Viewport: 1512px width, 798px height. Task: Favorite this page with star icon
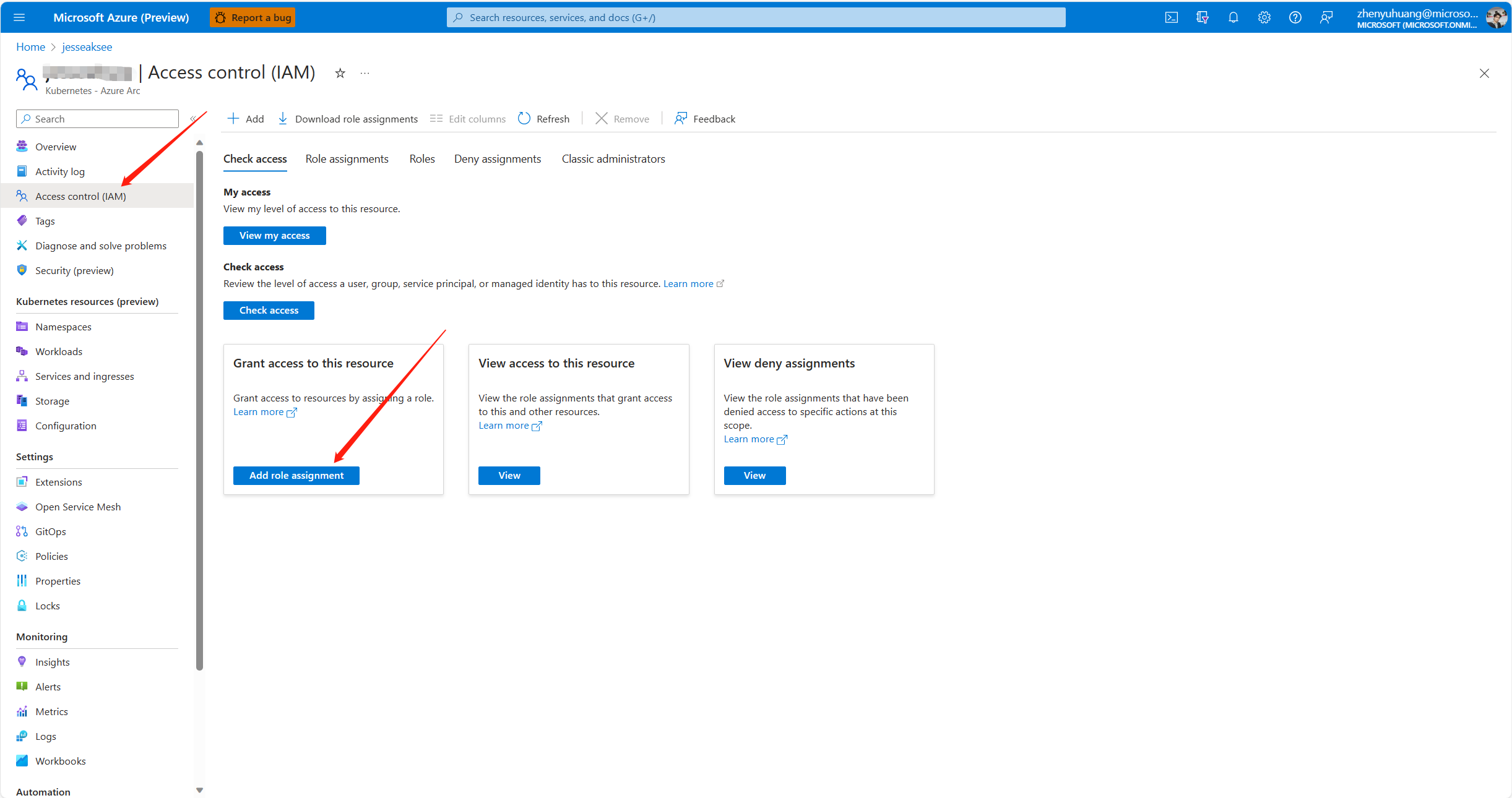pos(340,74)
